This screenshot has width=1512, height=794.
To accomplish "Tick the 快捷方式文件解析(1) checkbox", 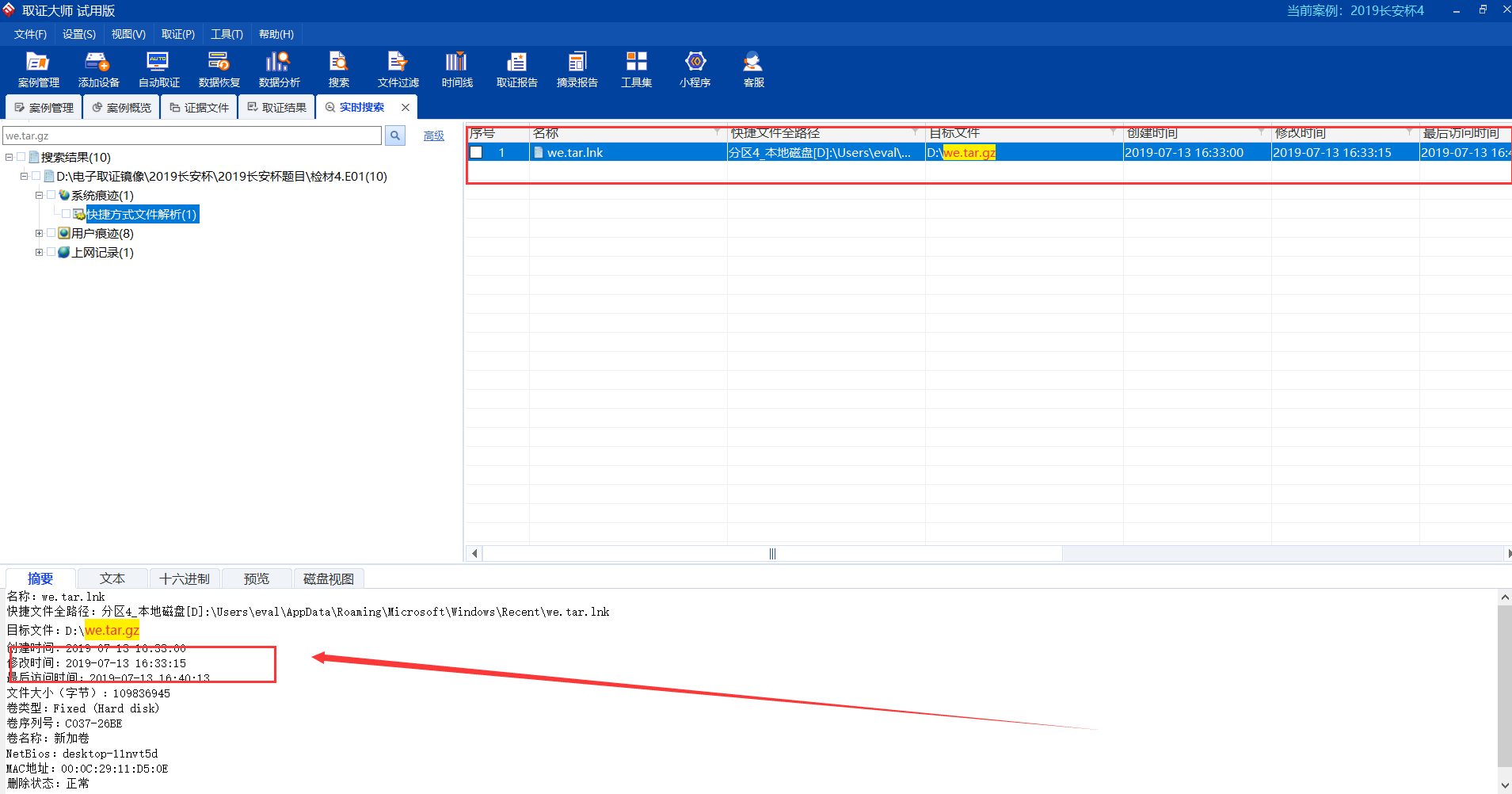I will click(67, 214).
